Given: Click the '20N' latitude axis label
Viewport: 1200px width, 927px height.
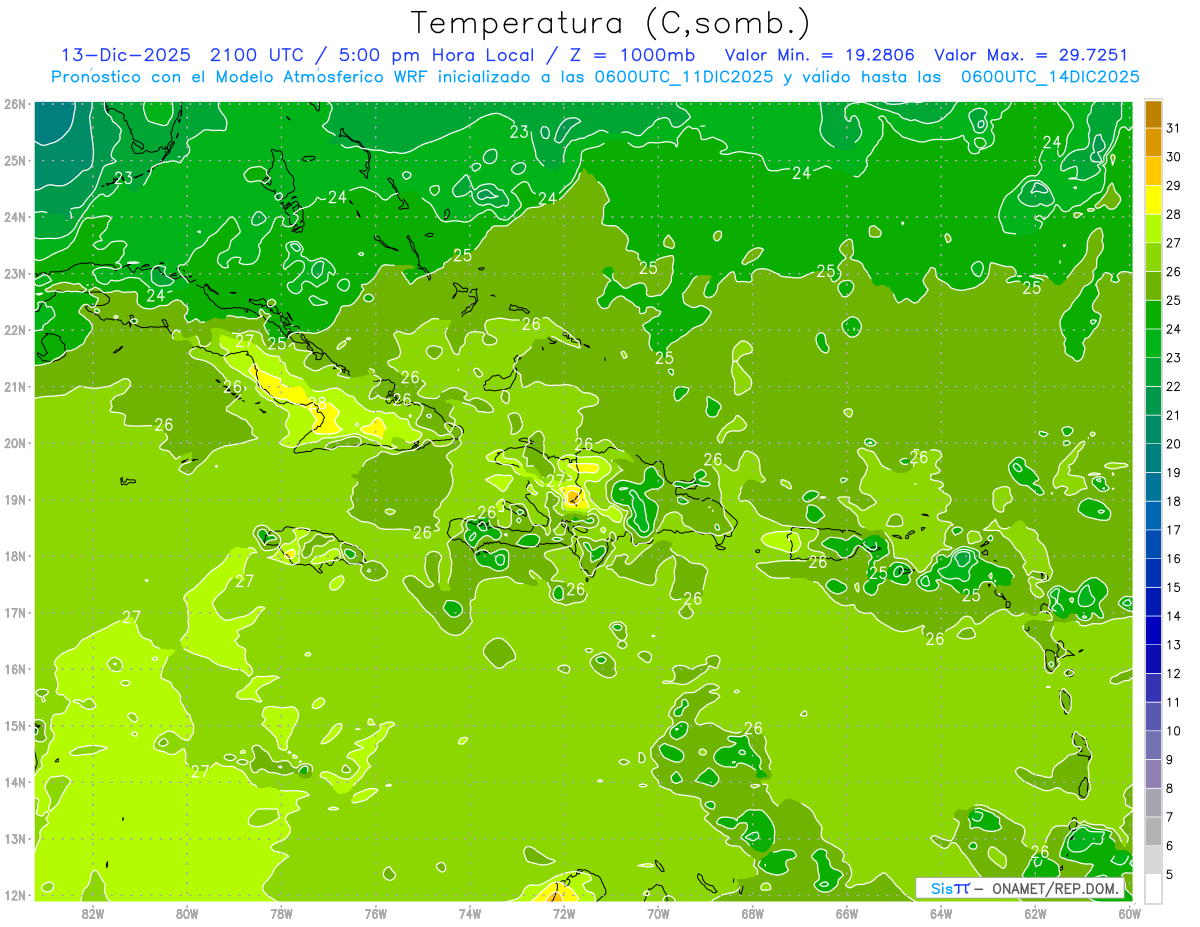Looking at the screenshot, I should tap(15, 443).
